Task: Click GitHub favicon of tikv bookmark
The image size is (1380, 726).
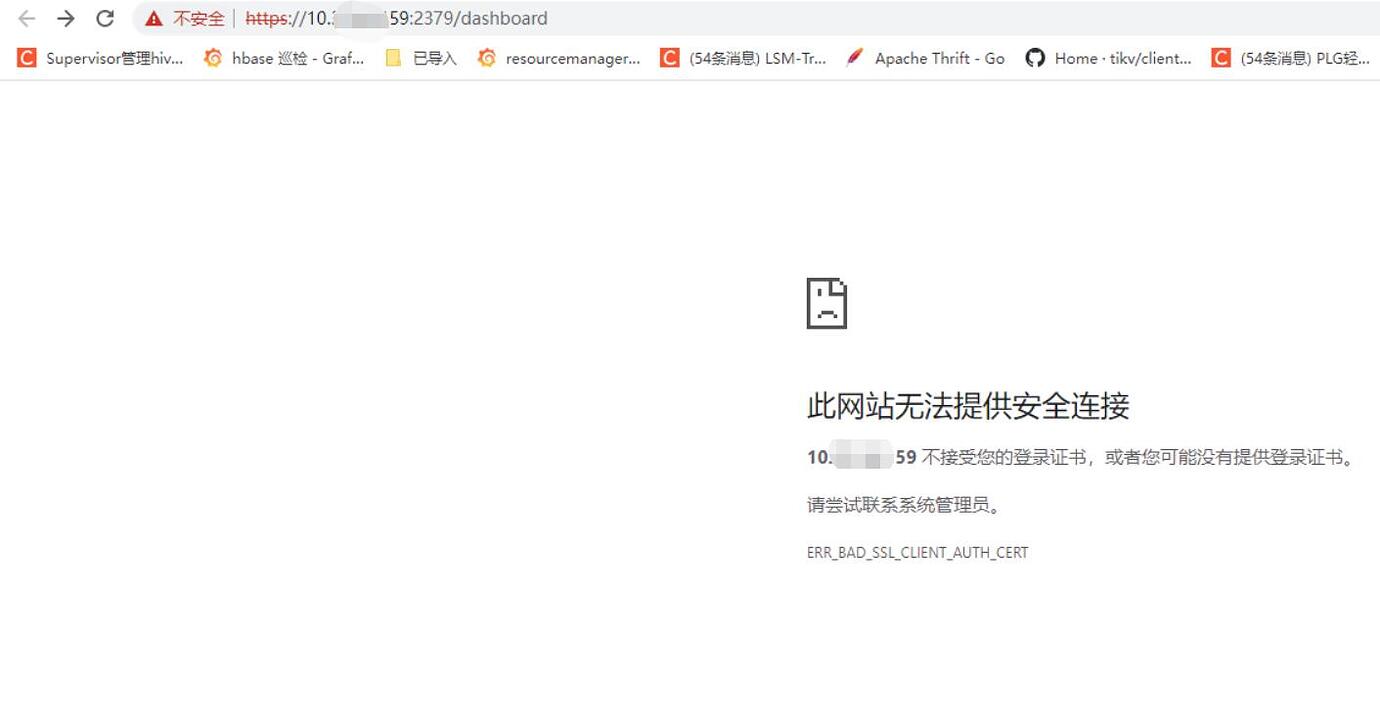Action: tap(1034, 58)
